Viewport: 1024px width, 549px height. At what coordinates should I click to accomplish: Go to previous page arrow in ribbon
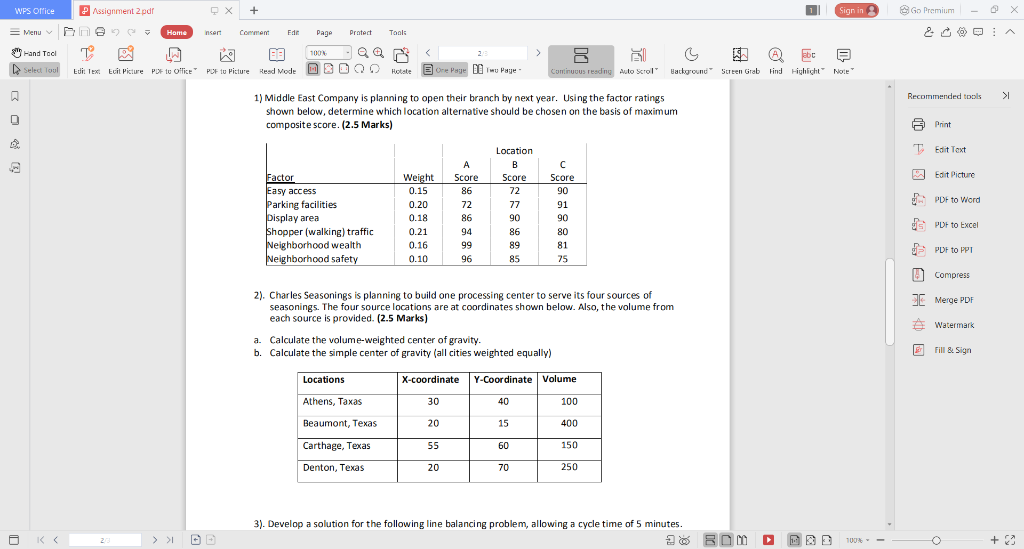pos(428,53)
